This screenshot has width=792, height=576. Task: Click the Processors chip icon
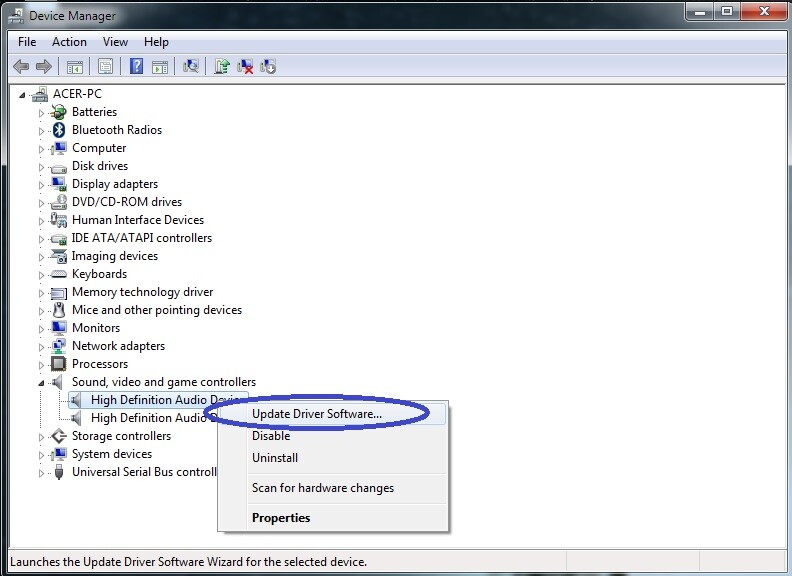click(59, 364)
